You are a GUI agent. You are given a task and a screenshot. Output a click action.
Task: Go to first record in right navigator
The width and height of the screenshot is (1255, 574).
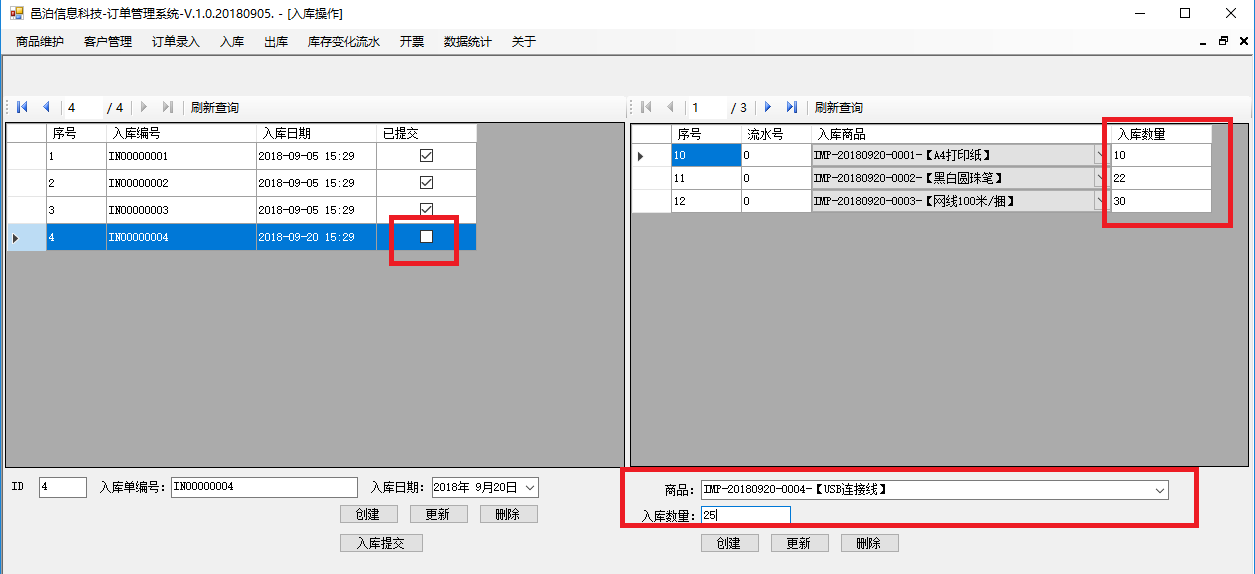point(646,107)
